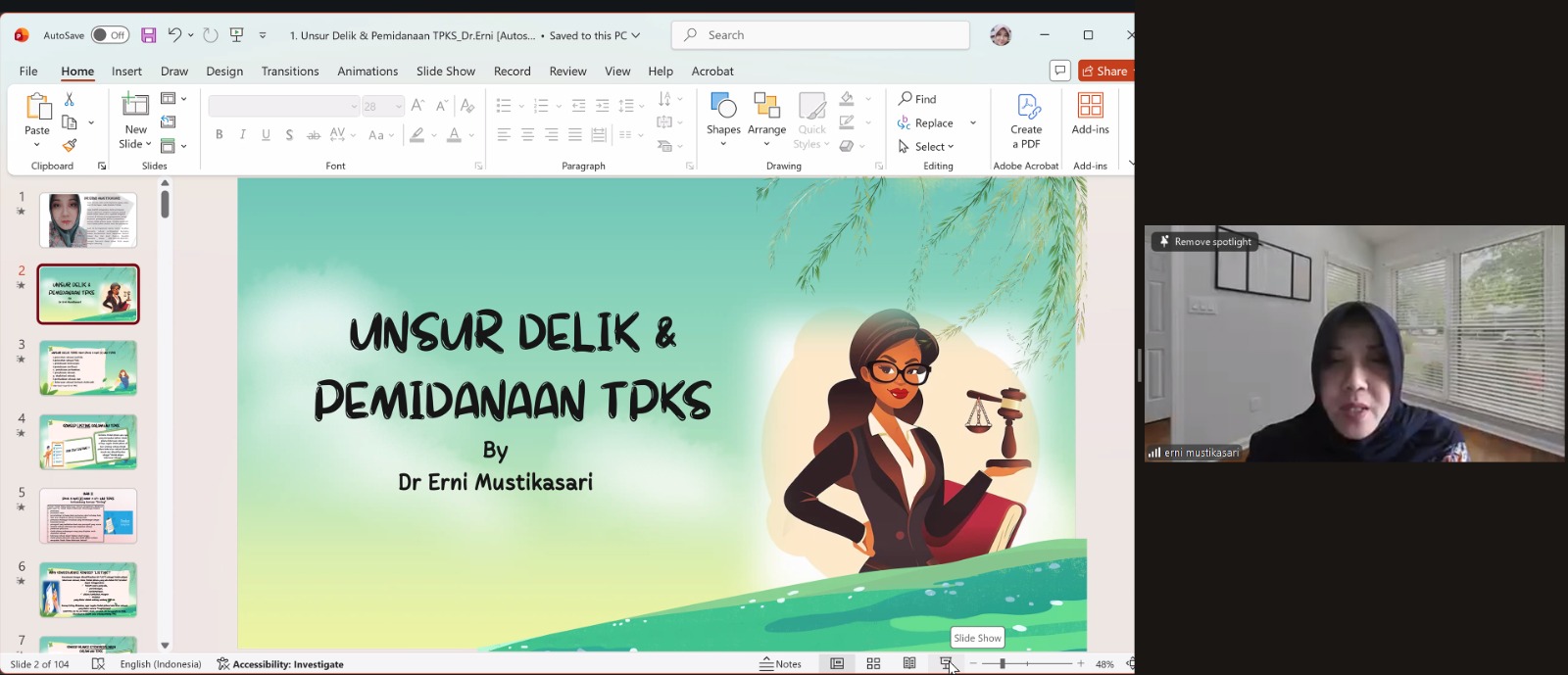Toggle the Notes pane in status bar
This screenshot has height=675, width=1568.
pos(780,663)
